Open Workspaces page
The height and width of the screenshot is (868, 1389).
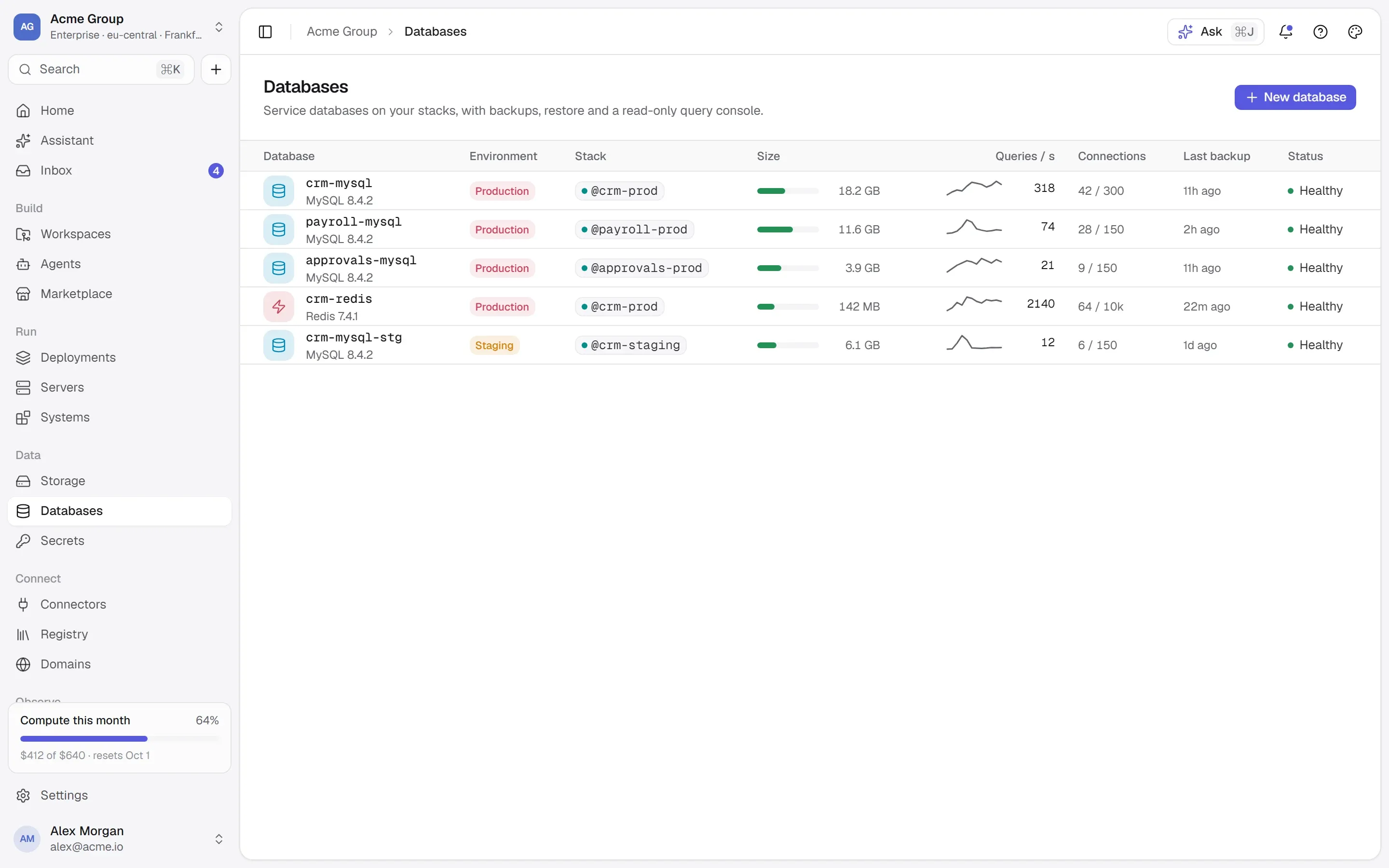point(120,234)
